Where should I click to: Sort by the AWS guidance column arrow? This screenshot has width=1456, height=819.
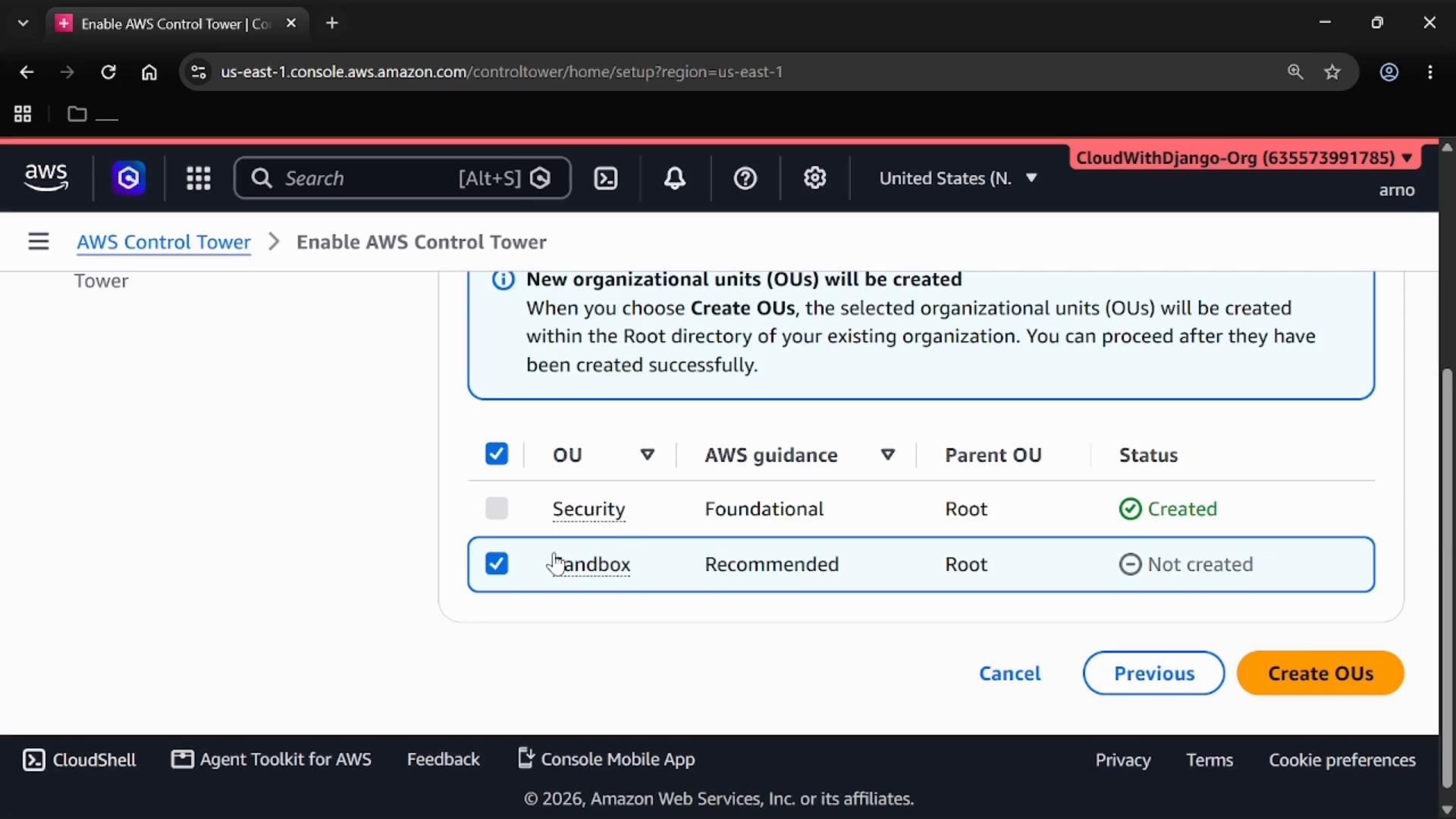[888, 455]
